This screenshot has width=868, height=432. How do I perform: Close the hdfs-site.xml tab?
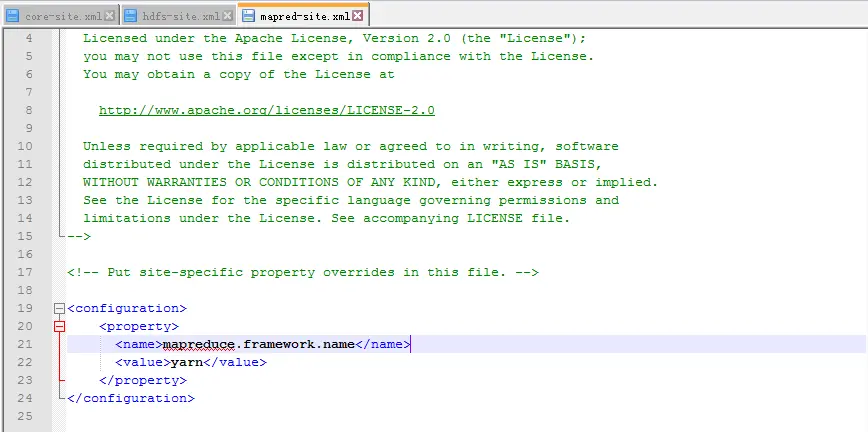(227, 16)
